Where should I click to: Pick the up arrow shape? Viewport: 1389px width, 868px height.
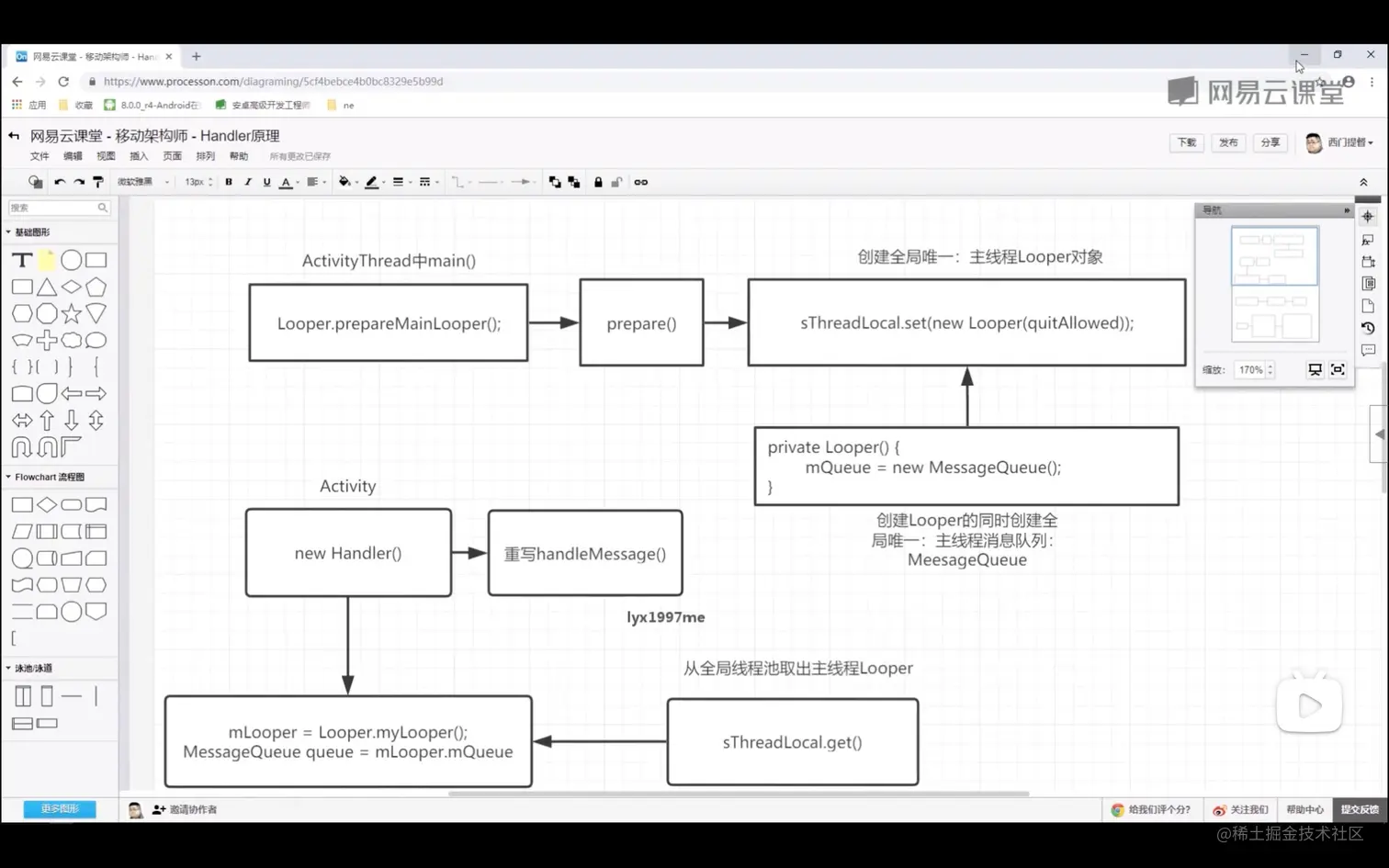[x=47, y=421]
